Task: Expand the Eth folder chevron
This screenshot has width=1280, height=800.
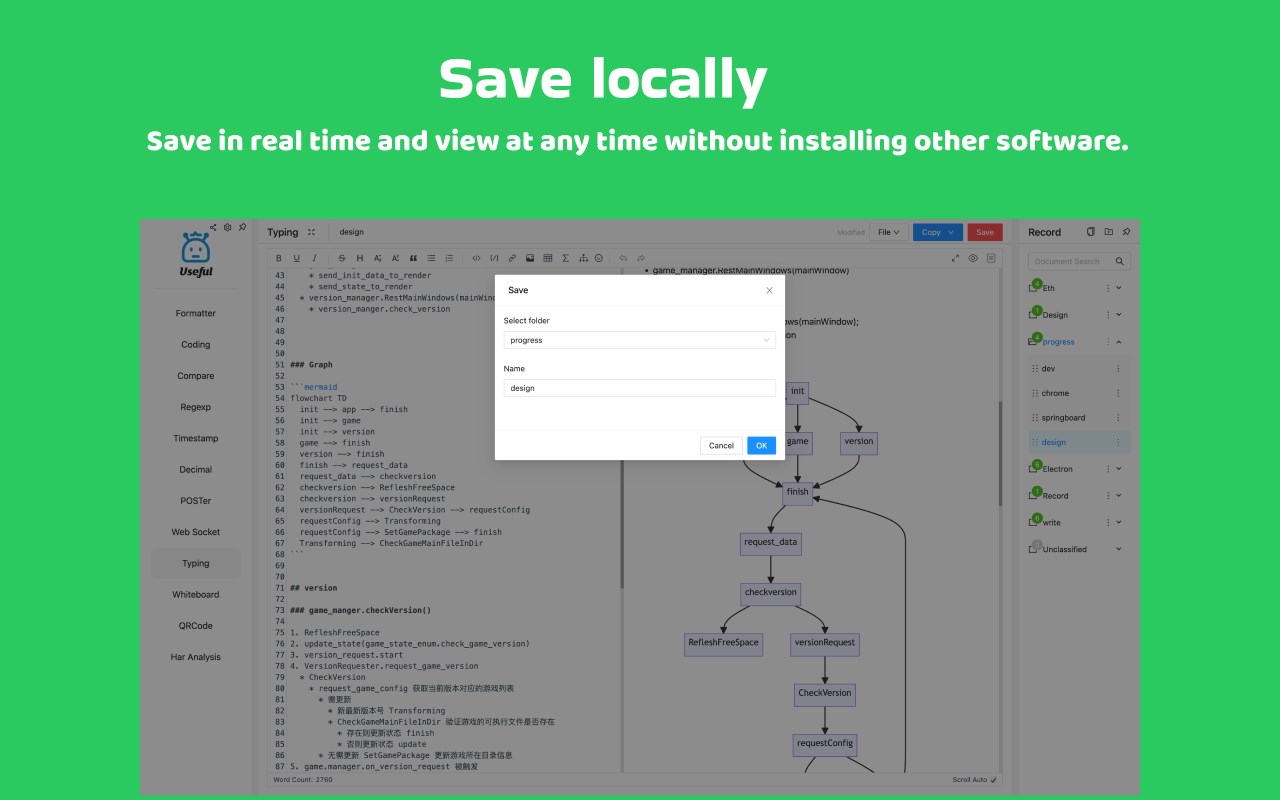Action: (1119, 288)
